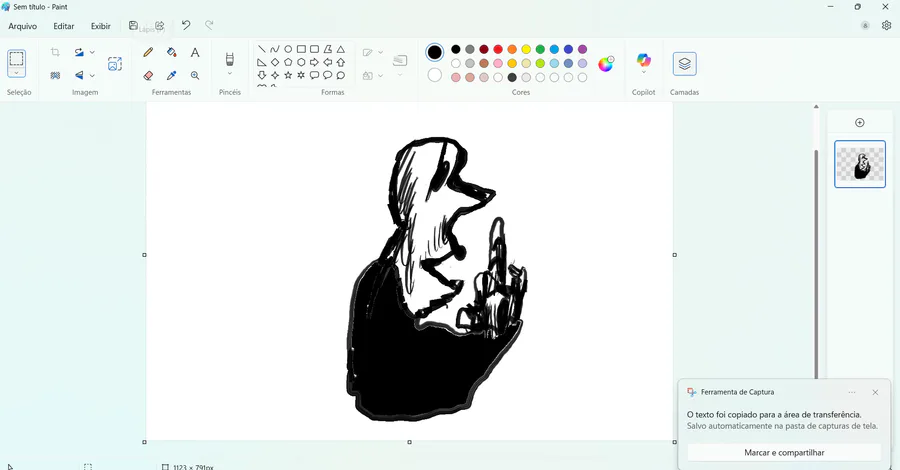Expand the Selection tool dropdown
The width and height of the screenshot is (900, 470).
tap(17, 73)
